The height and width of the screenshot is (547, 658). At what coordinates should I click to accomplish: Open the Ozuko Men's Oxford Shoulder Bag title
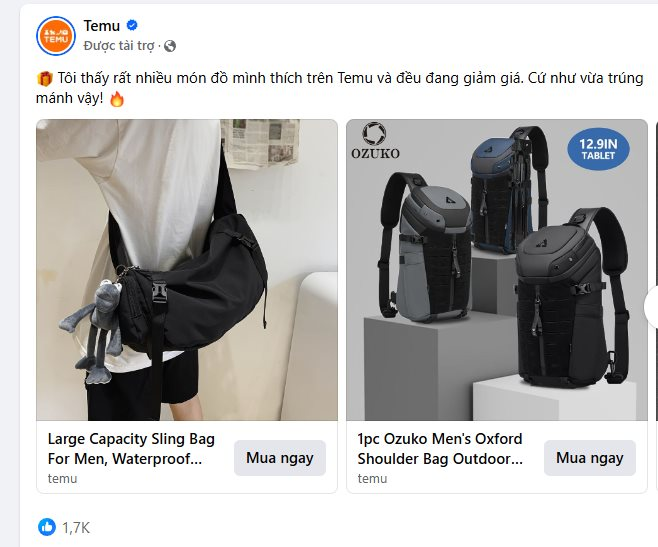click(x=441, y=449)
